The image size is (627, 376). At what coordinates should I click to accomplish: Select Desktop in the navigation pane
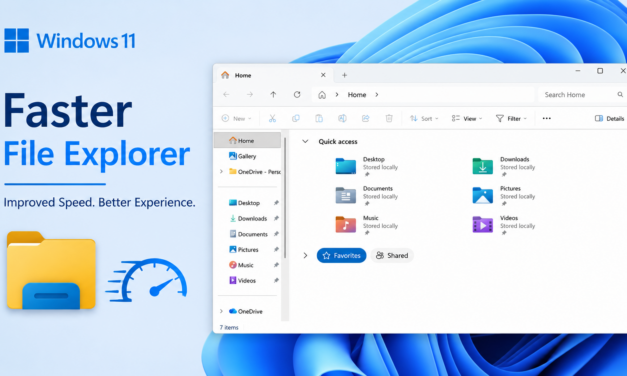[244, 203]
